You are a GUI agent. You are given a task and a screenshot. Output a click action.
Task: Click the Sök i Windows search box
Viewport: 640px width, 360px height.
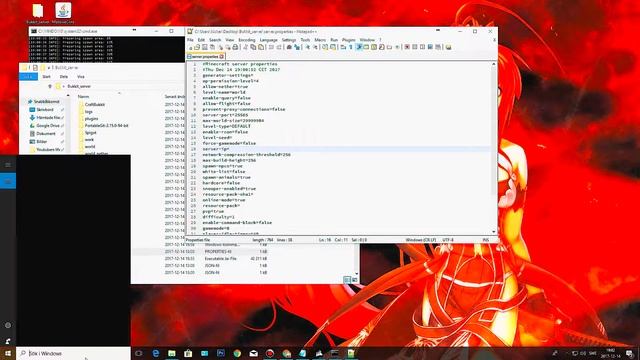[x=73, y=353]
